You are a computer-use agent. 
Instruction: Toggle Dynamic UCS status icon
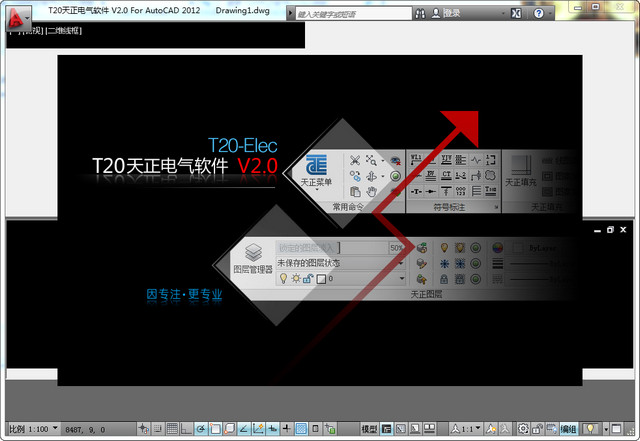coord(258,428)
